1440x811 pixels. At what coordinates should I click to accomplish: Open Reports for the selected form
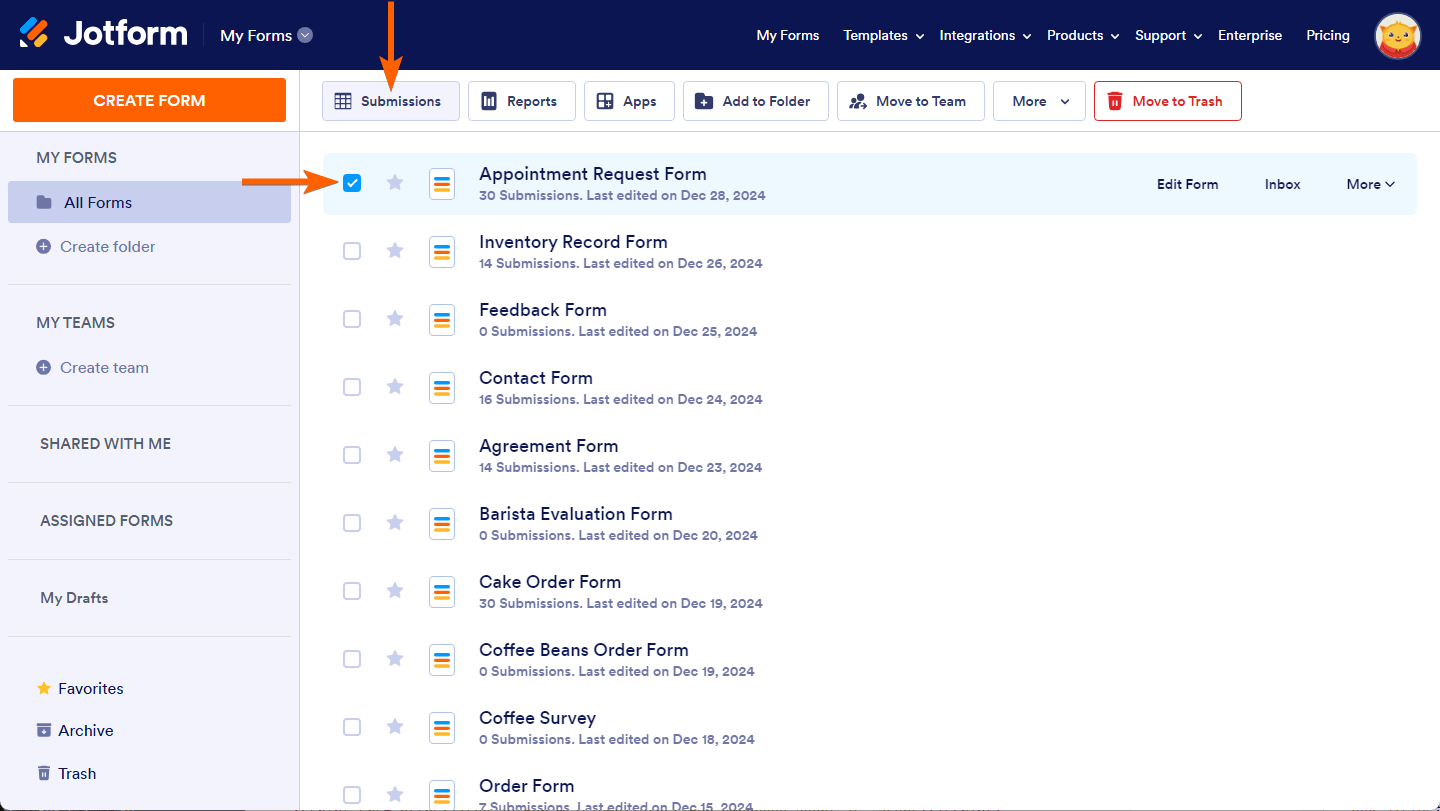(522, 101)
